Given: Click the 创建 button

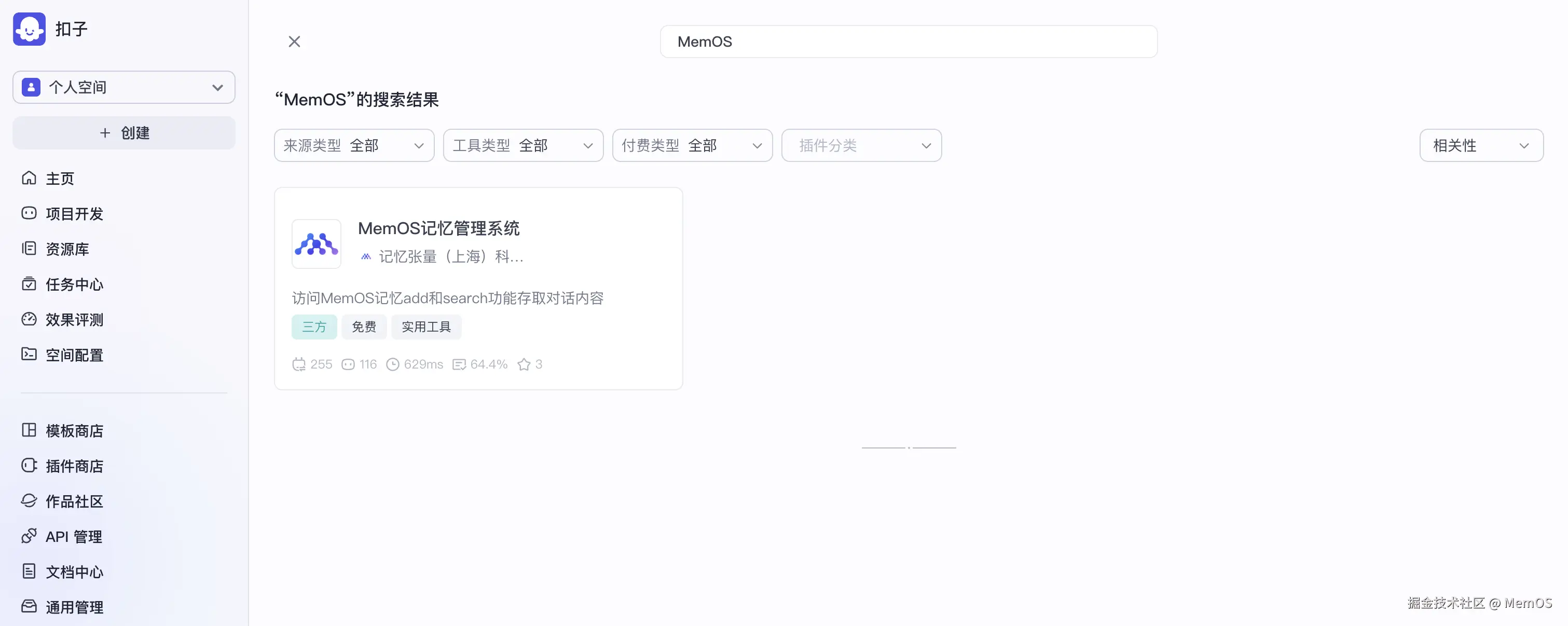Looking at the screenshot, I should point(124,133).
